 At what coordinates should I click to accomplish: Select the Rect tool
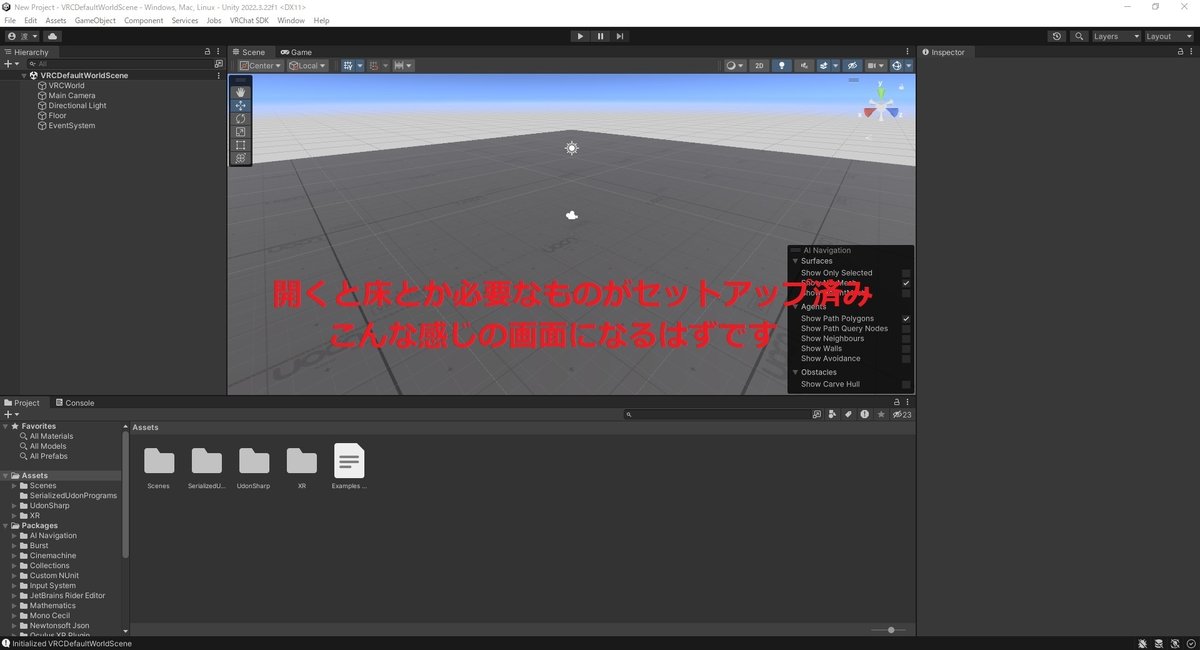tap(240, 145)
